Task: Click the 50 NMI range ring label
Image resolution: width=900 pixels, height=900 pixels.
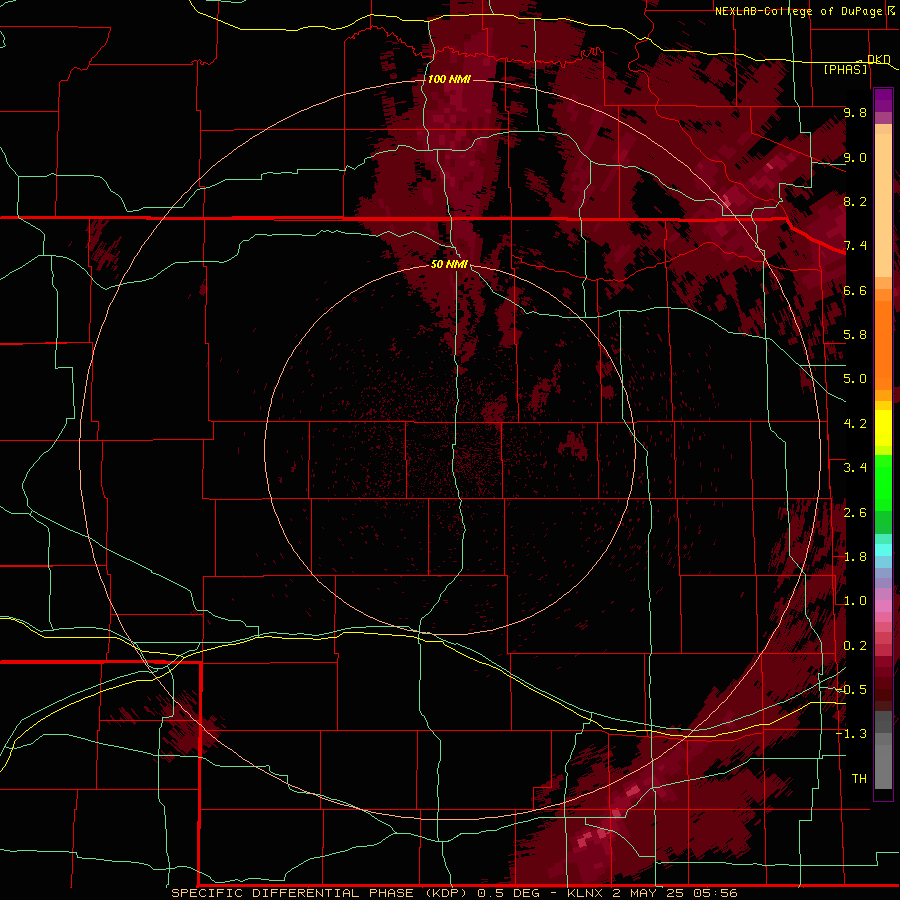Action: point(449,264)
